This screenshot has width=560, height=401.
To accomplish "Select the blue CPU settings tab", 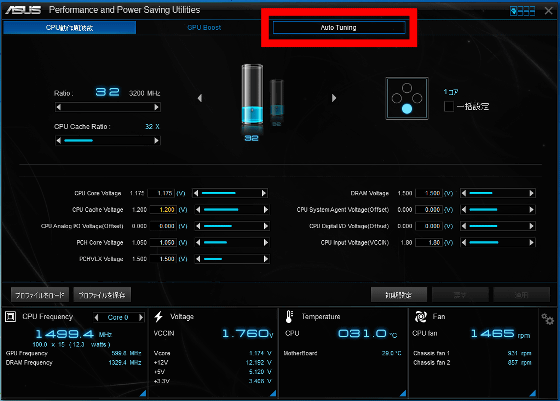I will pyautogui.click(x=70, y=27).
